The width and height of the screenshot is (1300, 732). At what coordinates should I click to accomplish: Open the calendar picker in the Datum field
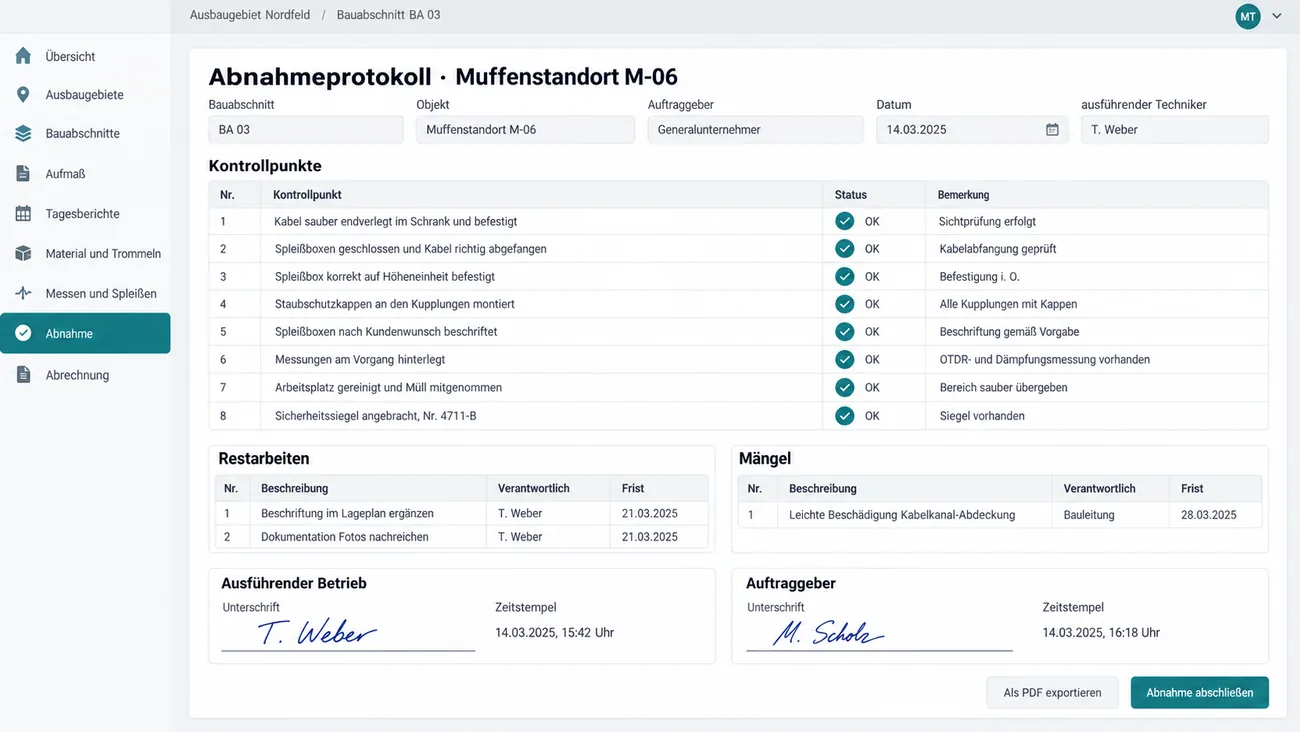pos(1052,130)
